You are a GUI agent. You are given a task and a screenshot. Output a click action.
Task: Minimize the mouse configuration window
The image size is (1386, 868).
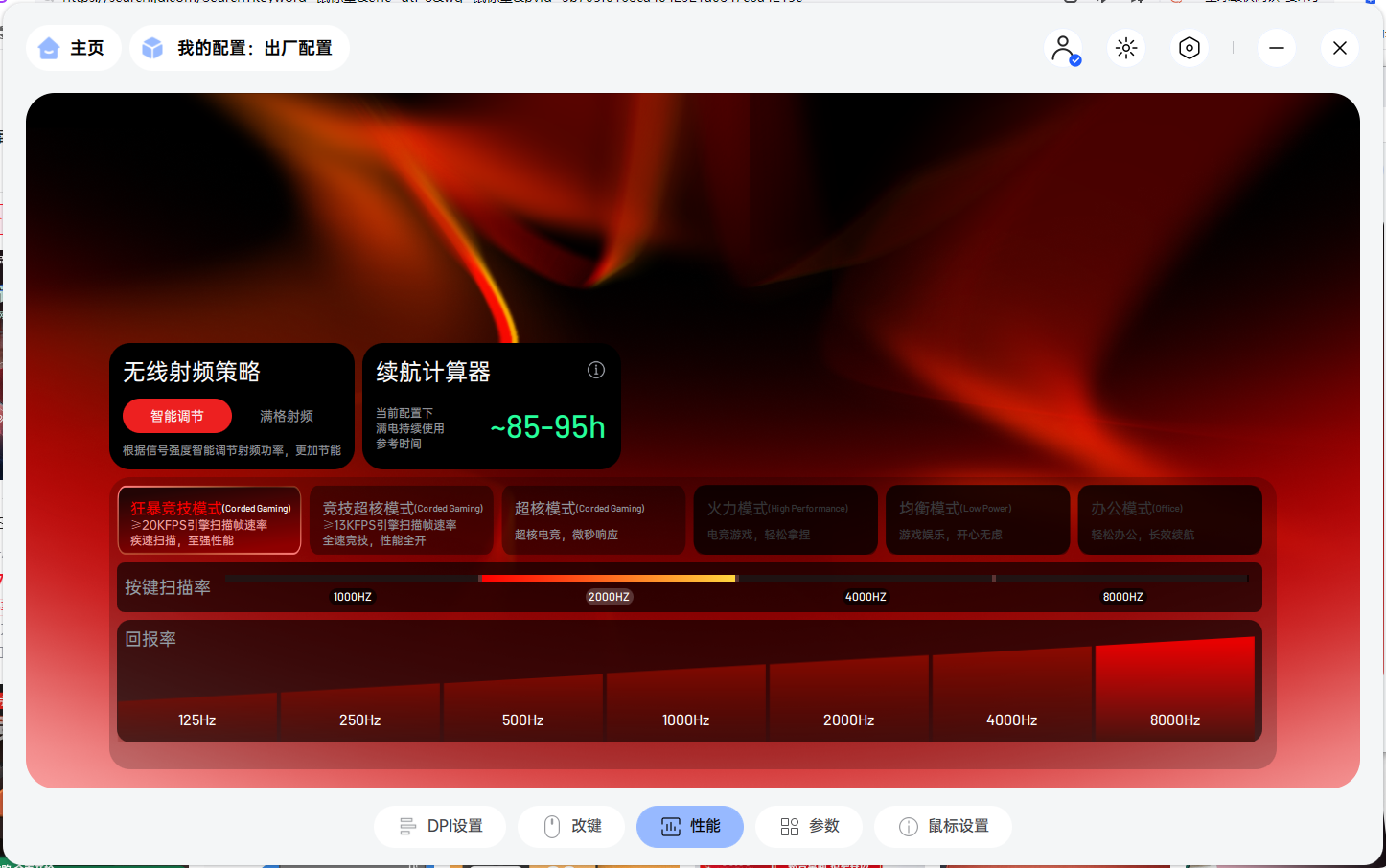click(x=1277, y=48)
